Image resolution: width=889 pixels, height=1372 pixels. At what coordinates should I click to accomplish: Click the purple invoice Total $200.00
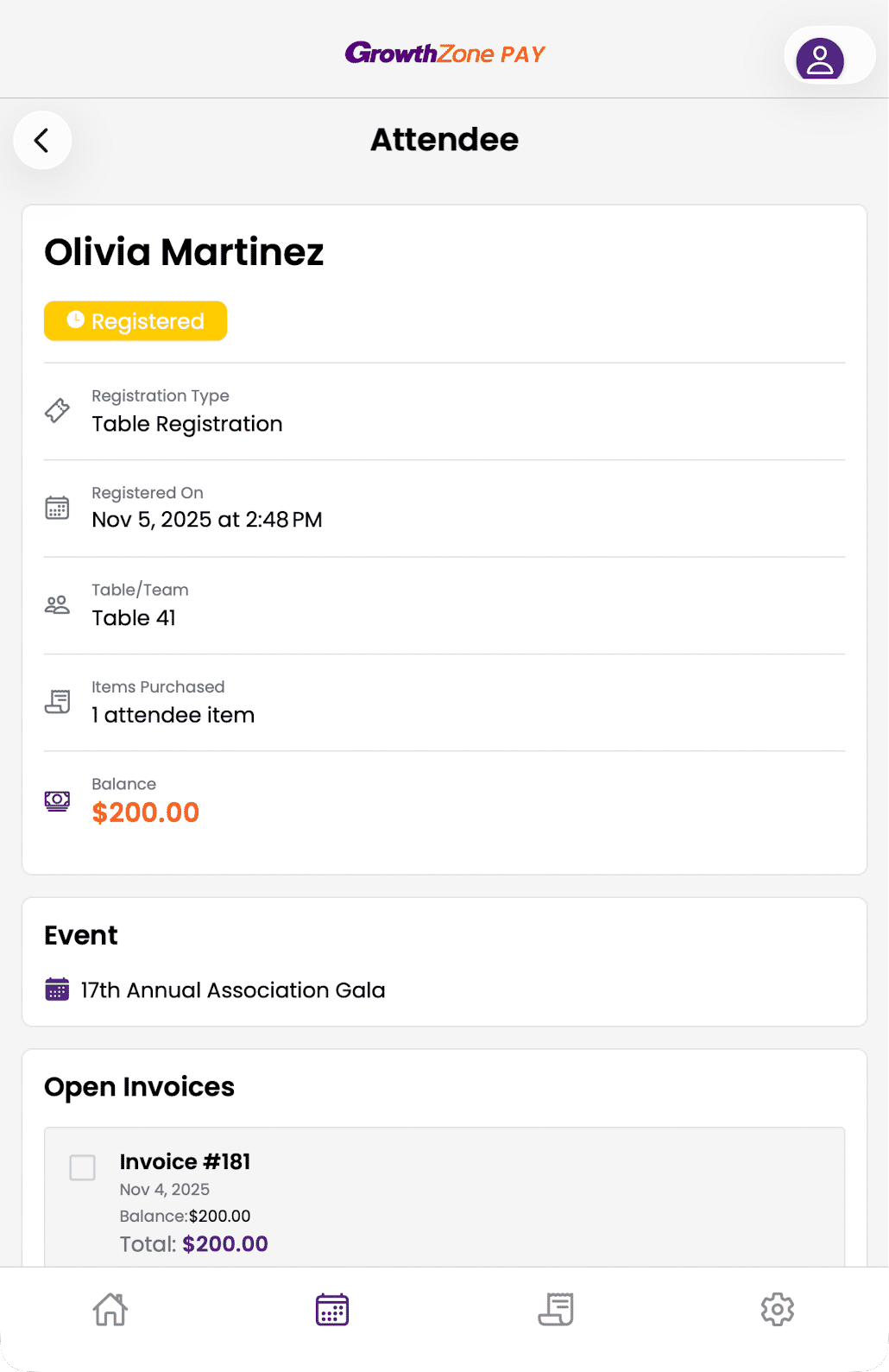point(224,1244)
